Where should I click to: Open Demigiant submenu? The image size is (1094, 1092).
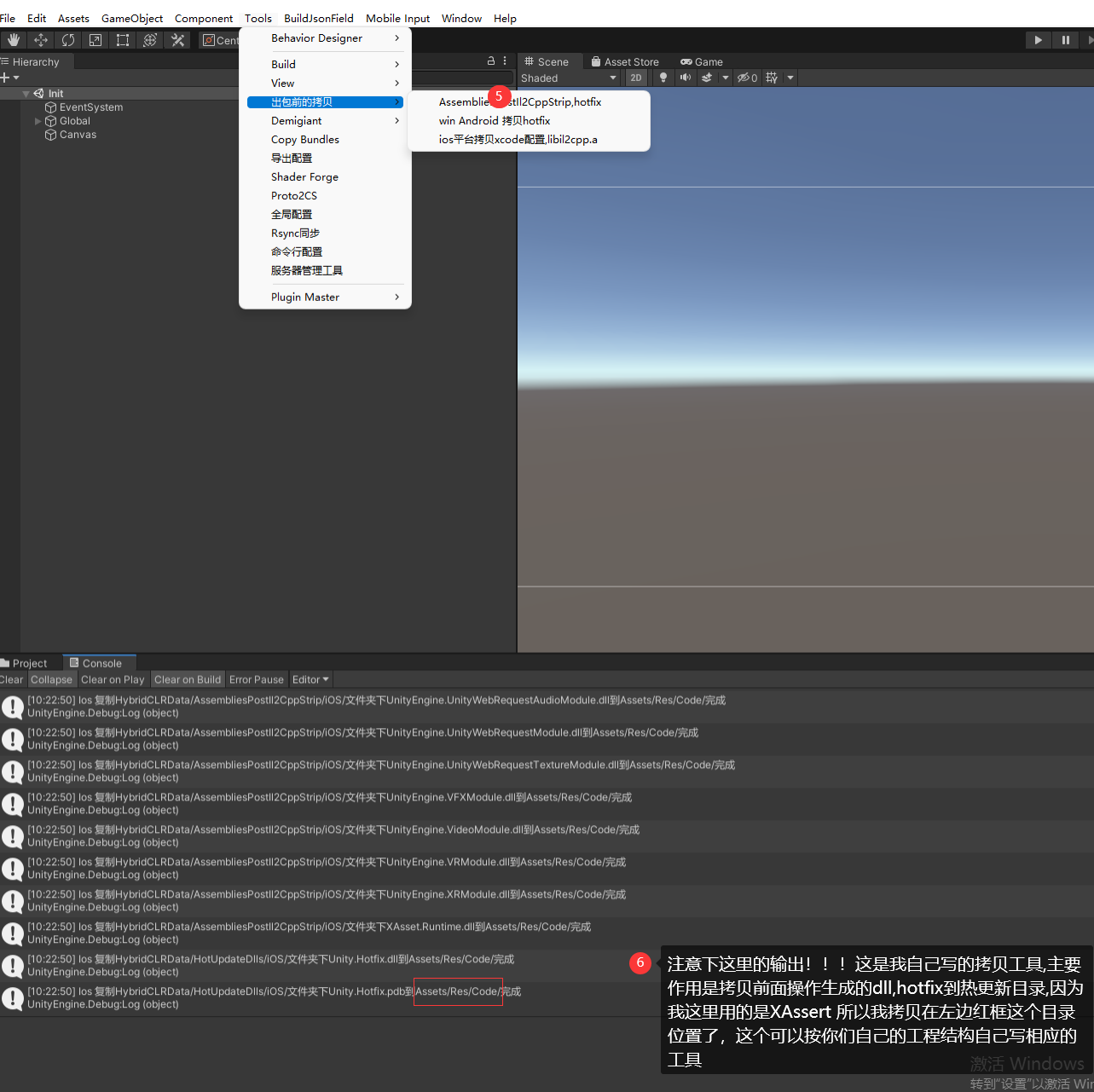[325, 121]
